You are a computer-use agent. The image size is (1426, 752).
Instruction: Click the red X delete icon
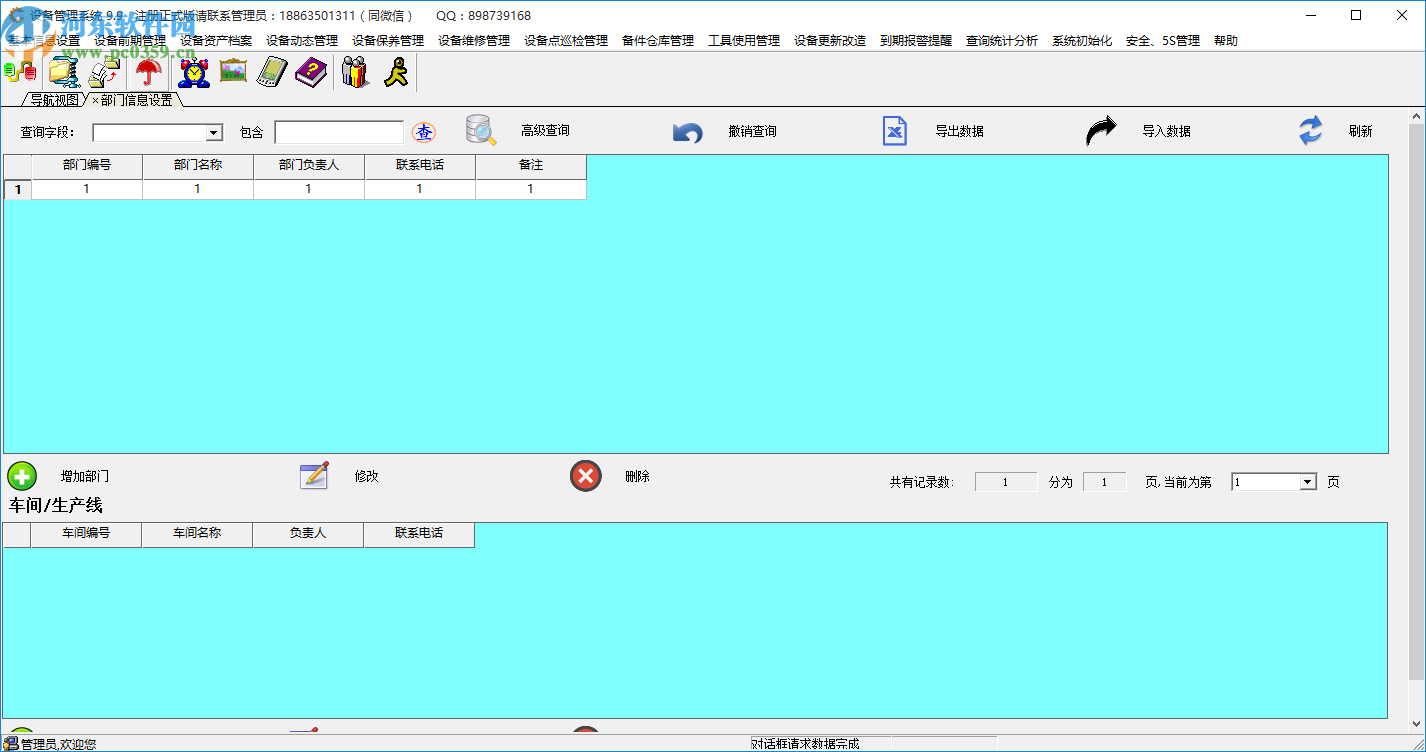586,476
